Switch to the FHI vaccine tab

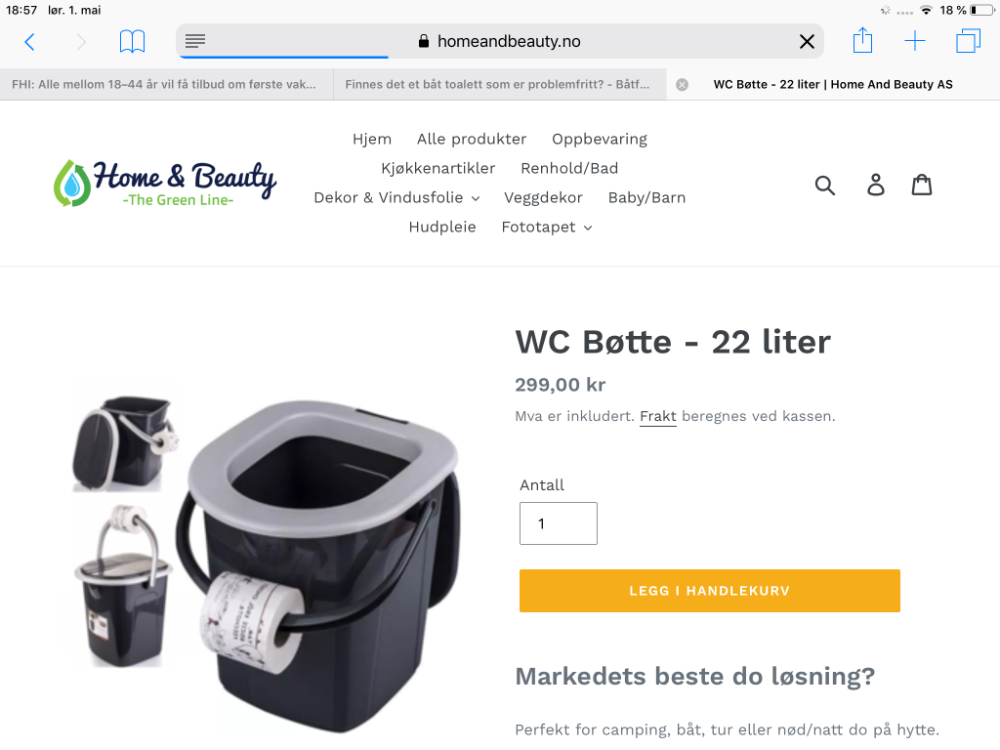tap(165, 84)
